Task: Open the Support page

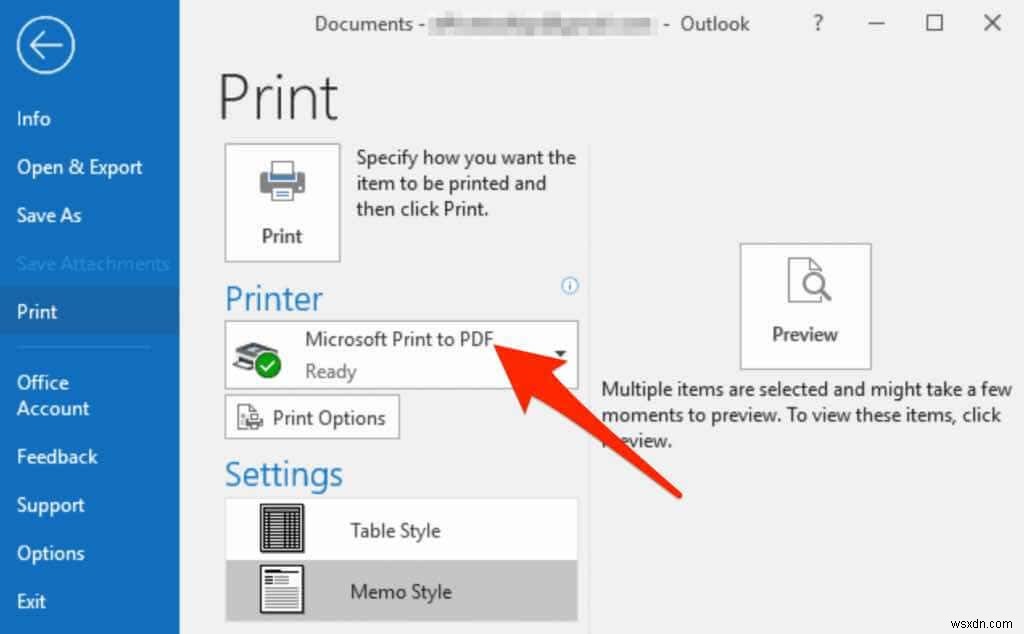Action: pyautogui.click(x=50, y=505)
